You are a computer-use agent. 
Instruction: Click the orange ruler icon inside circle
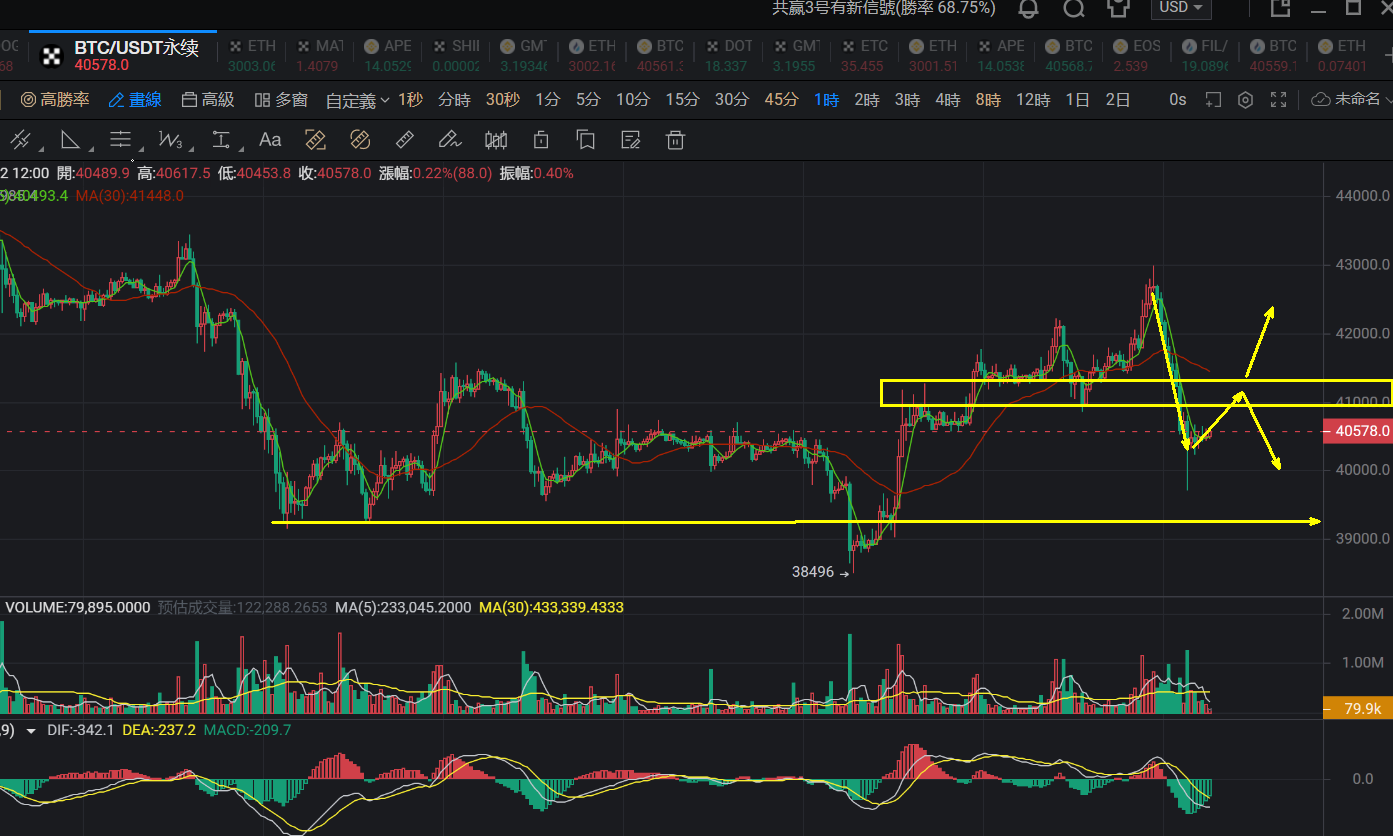coord(360,140)
